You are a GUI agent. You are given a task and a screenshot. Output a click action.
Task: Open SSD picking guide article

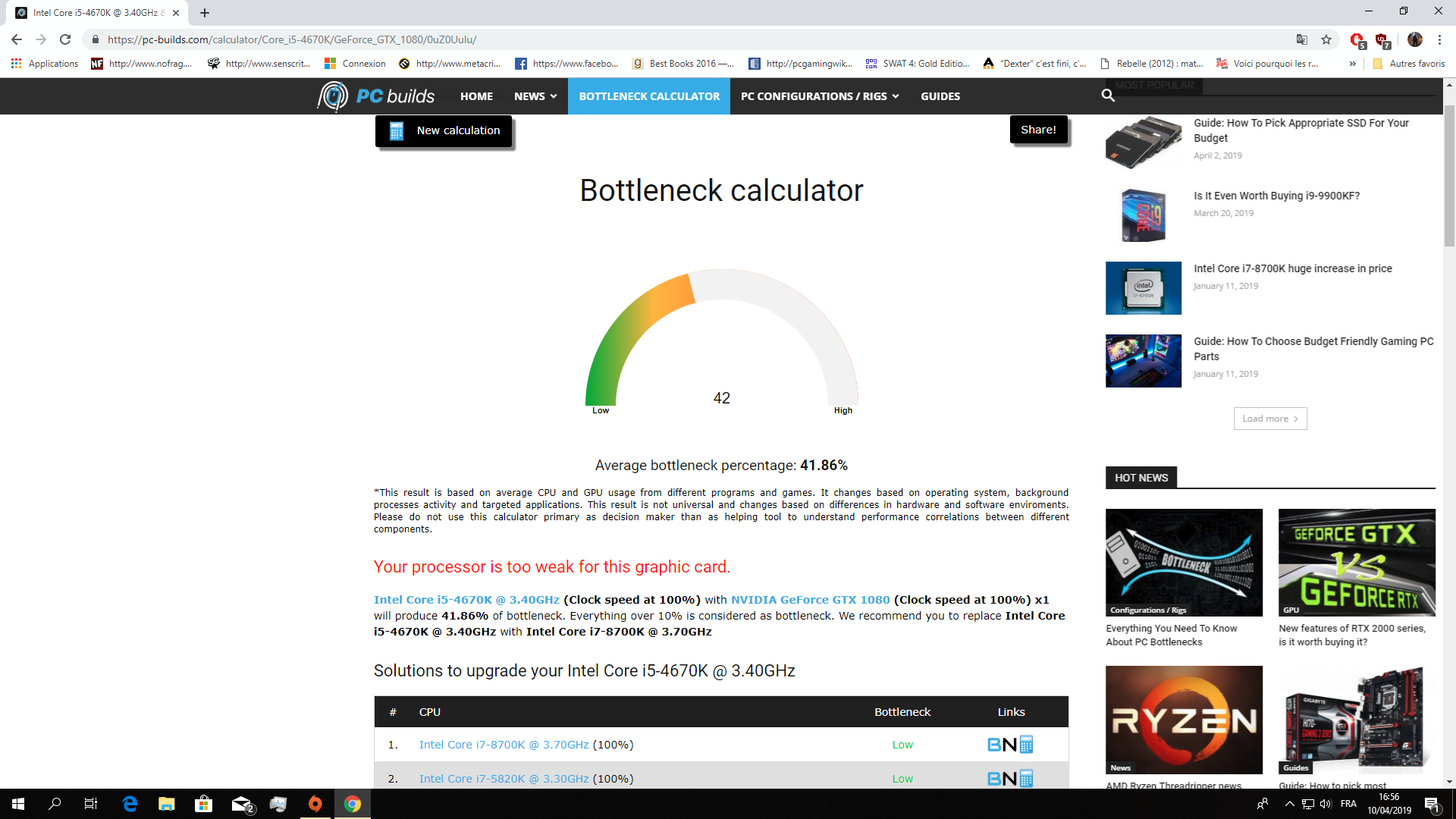tap(1301, 130)
